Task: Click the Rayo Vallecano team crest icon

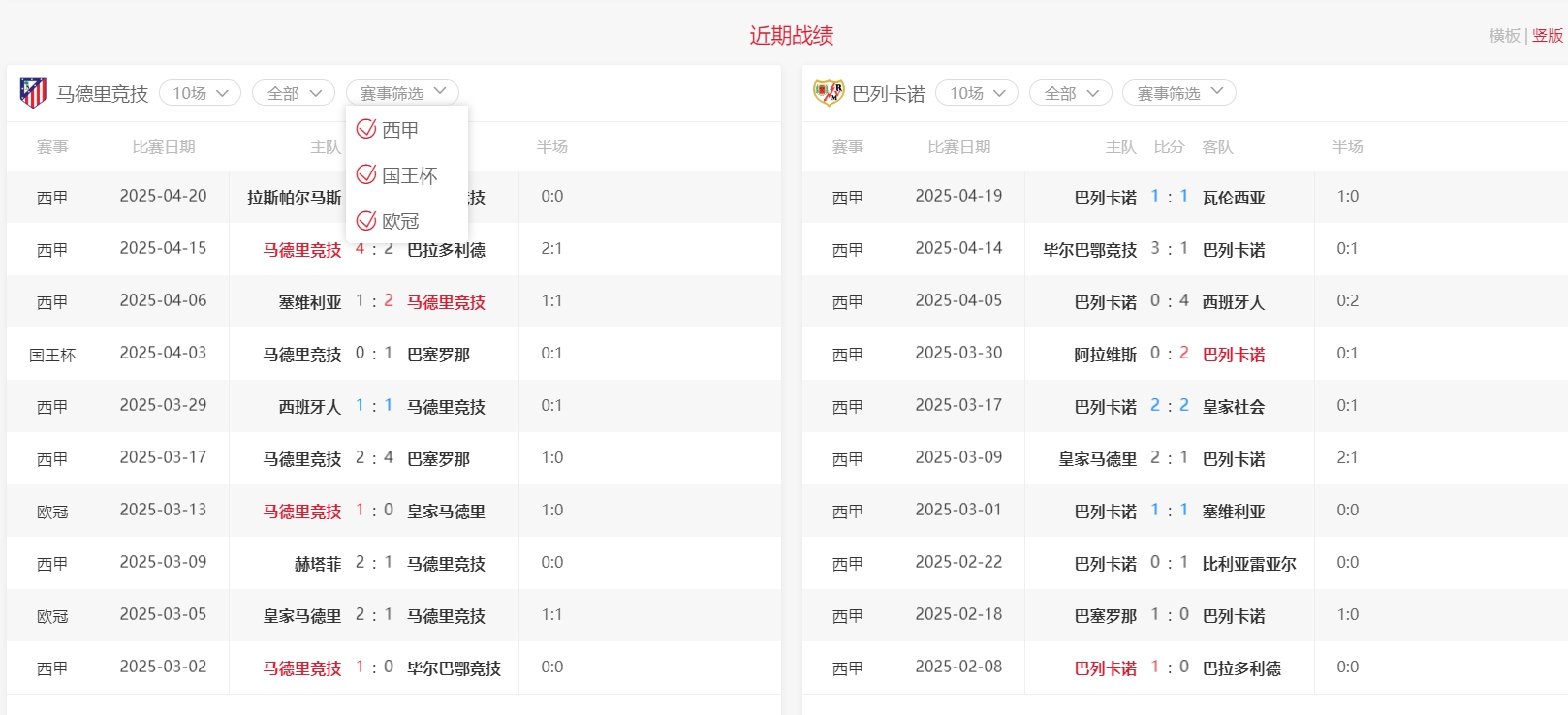Action: [829, 93]
